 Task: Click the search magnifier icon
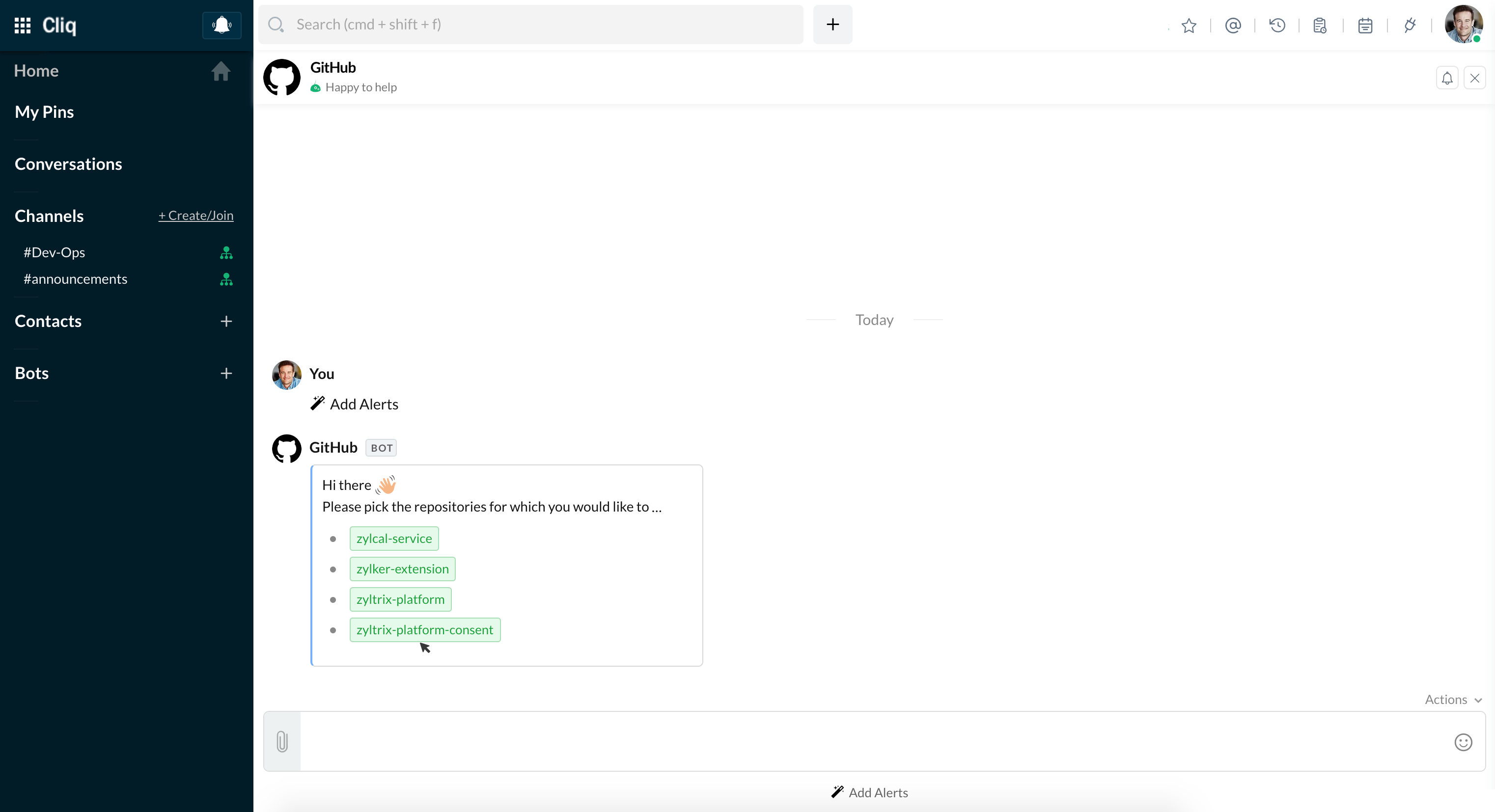276,25
